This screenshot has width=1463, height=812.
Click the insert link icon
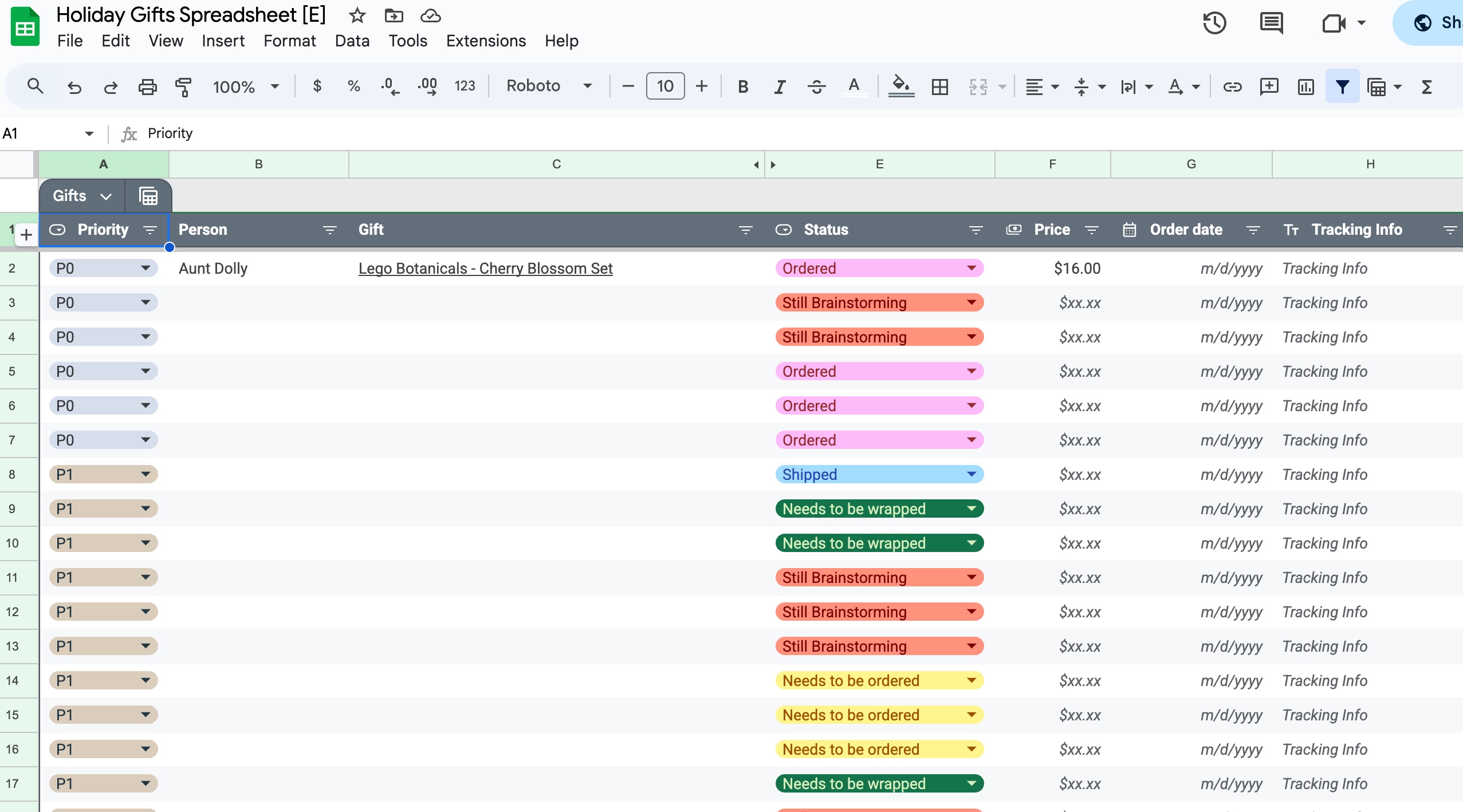tap(1232, 86)
